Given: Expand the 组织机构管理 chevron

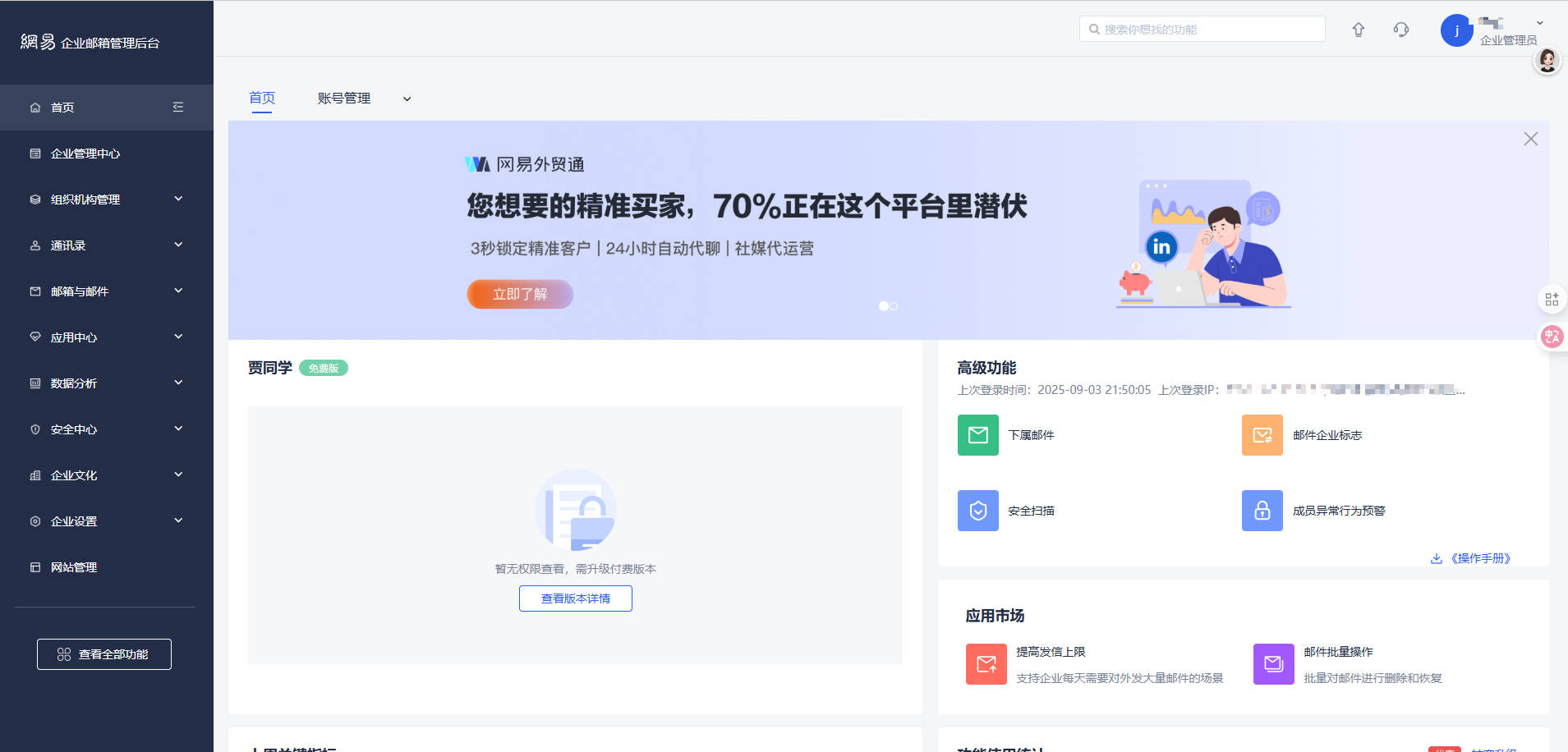Looking at the screenshot, I should click(x=178, y=199).
